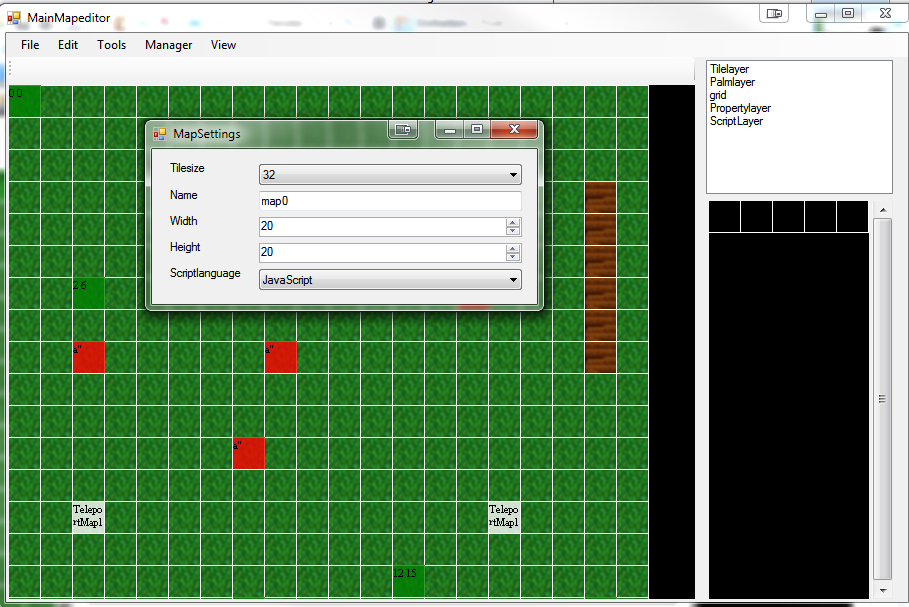Screen dimensions: 909x607
Task: Close the MapSettings dialog
Action: (514, 130)
